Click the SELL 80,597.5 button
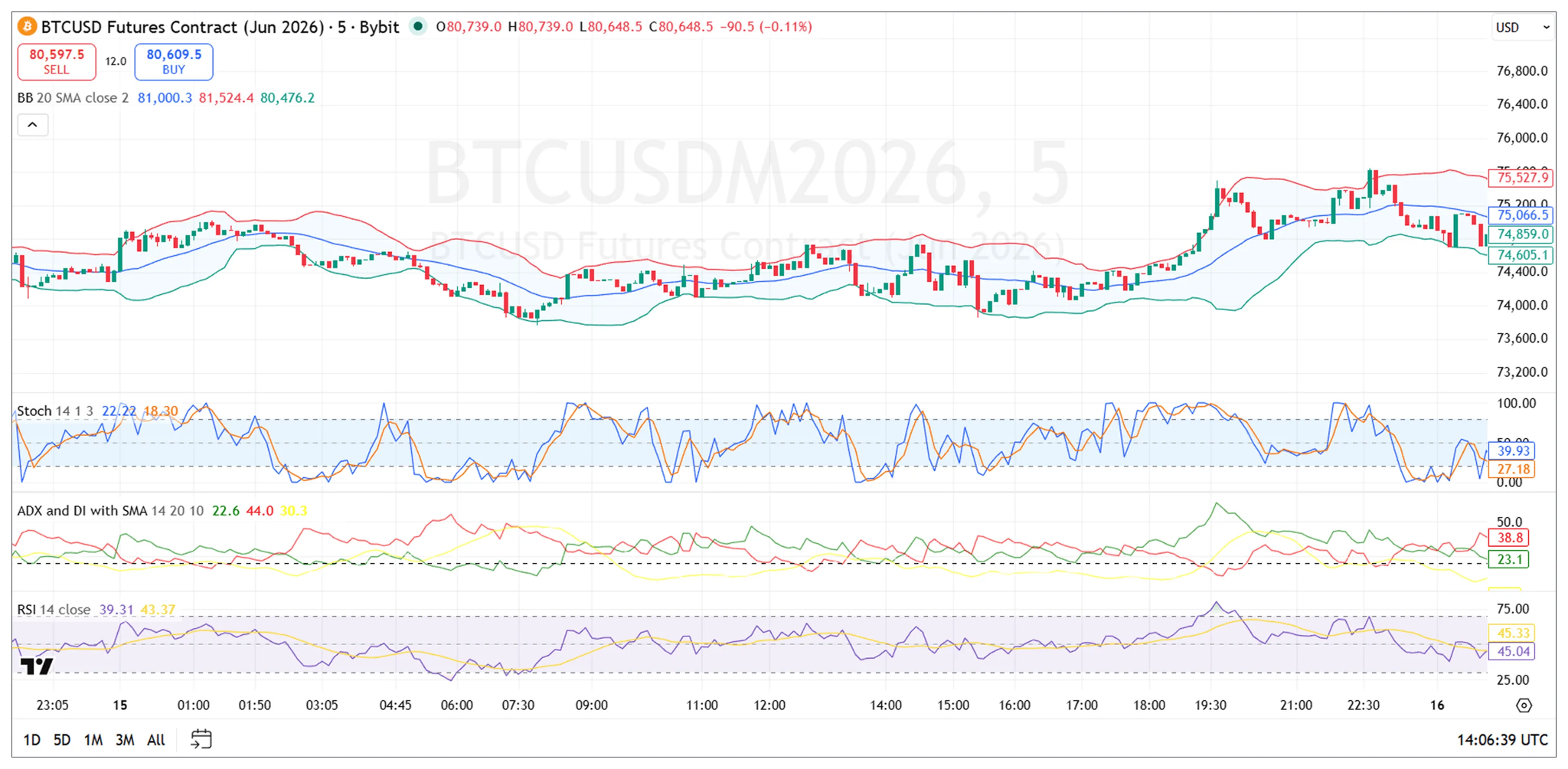Viewport: 1568px width, 769px height. 57,62
